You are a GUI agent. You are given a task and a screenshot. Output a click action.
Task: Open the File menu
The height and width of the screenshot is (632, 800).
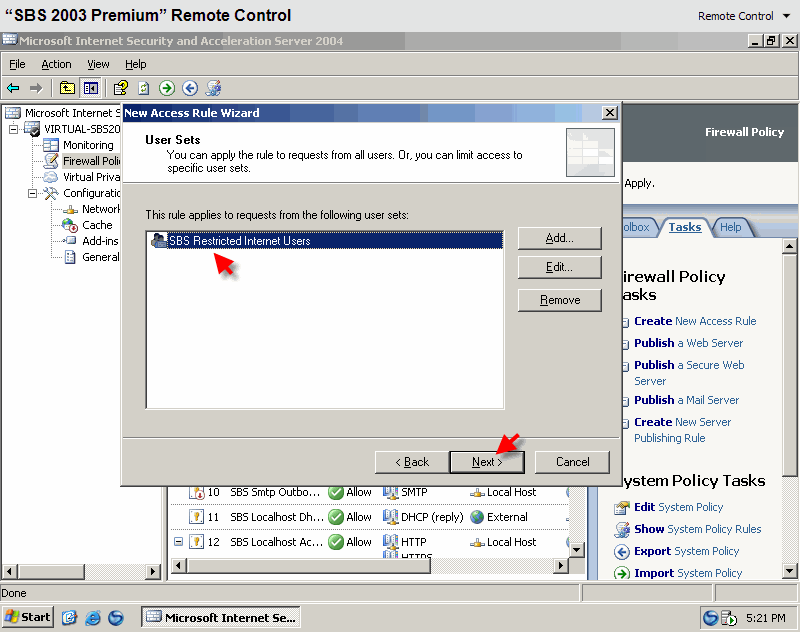click(x=17, y=64)
